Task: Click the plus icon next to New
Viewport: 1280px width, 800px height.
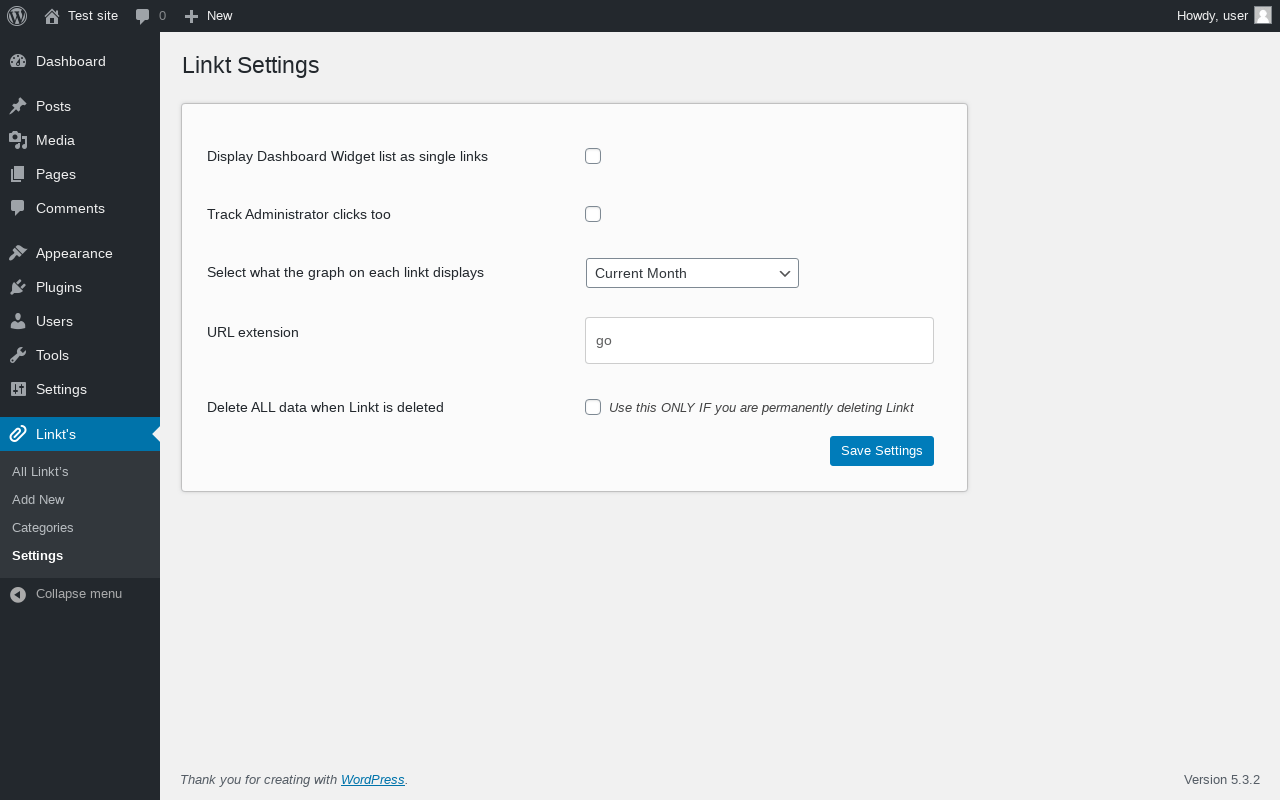Action: coord(192,16)
